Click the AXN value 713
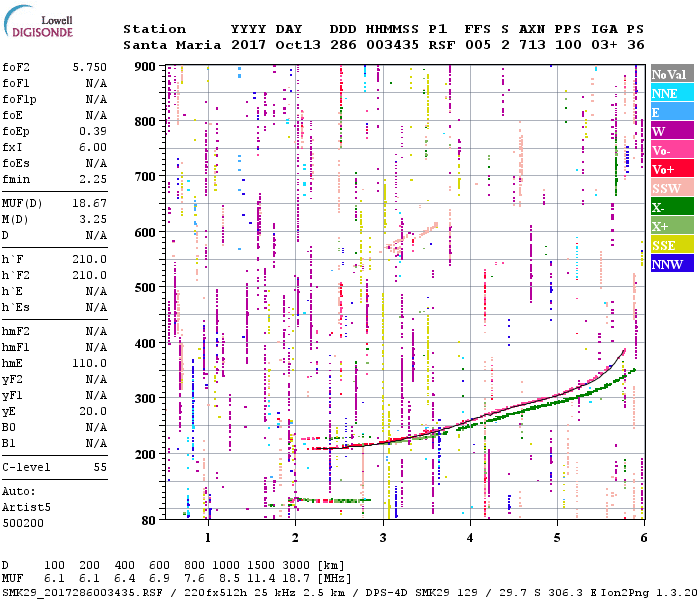700x600 pixels. pos(532,45)
